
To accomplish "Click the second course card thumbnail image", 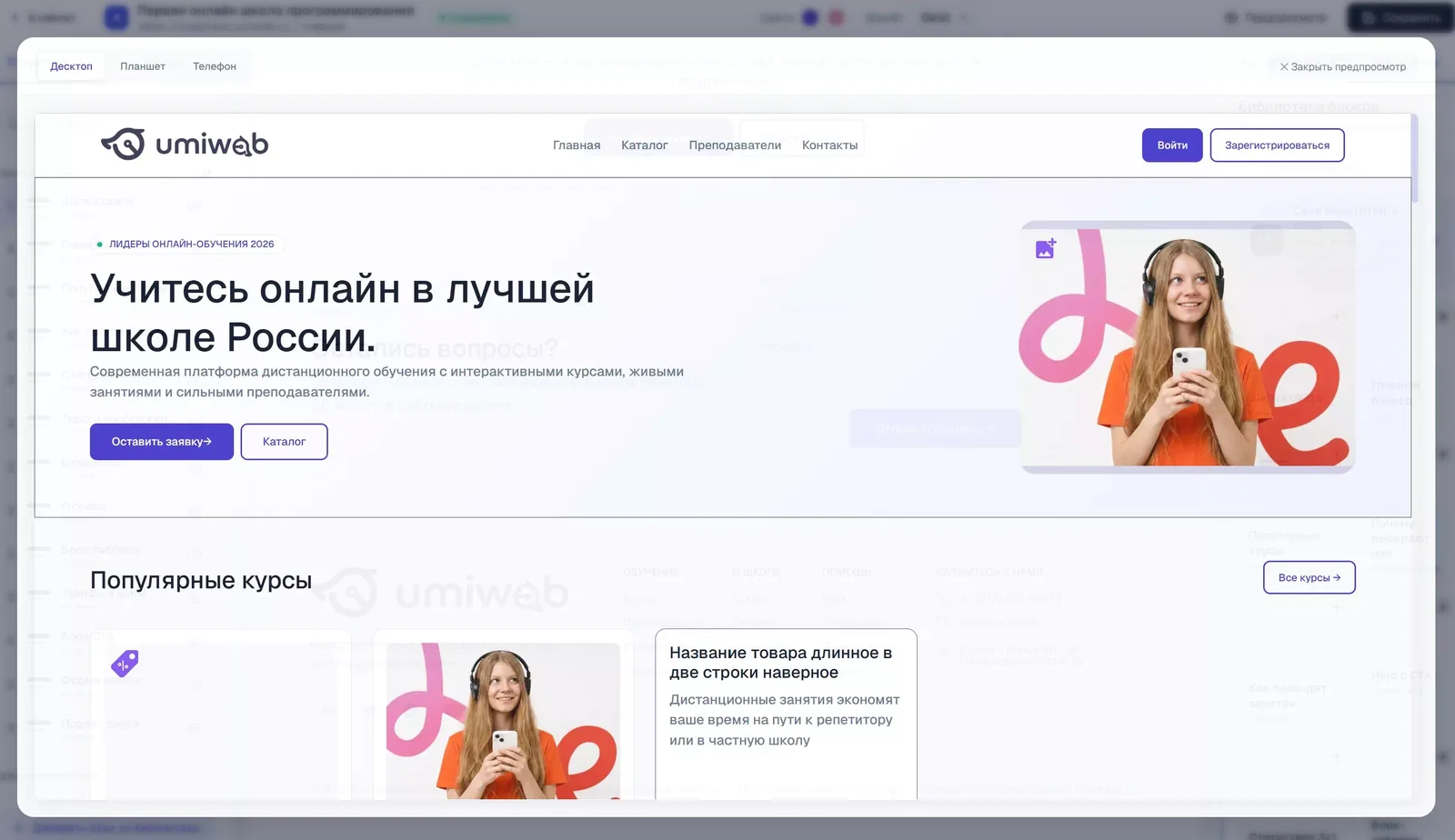I will (x=503, y=721).
